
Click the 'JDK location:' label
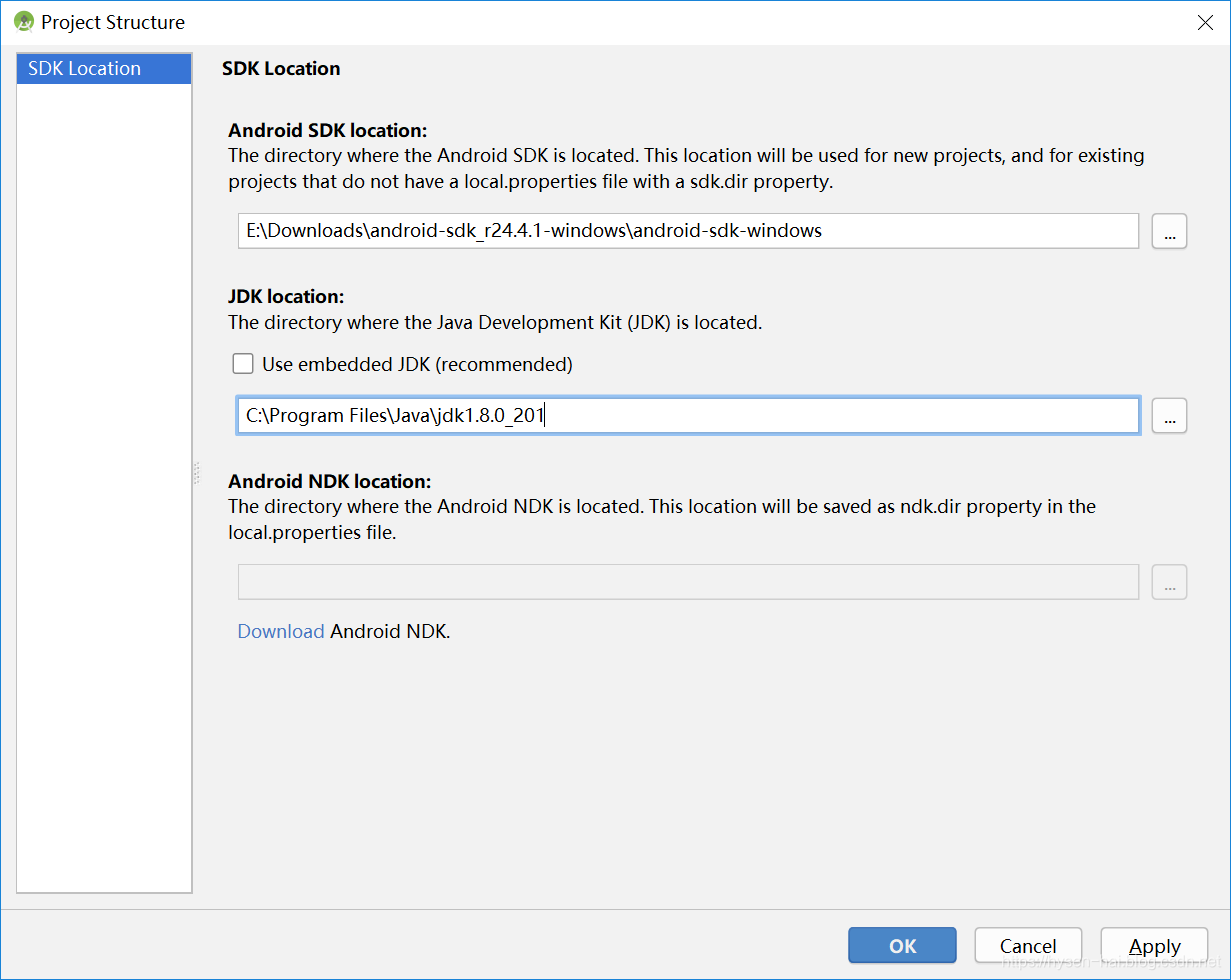[x=286, y=296]
